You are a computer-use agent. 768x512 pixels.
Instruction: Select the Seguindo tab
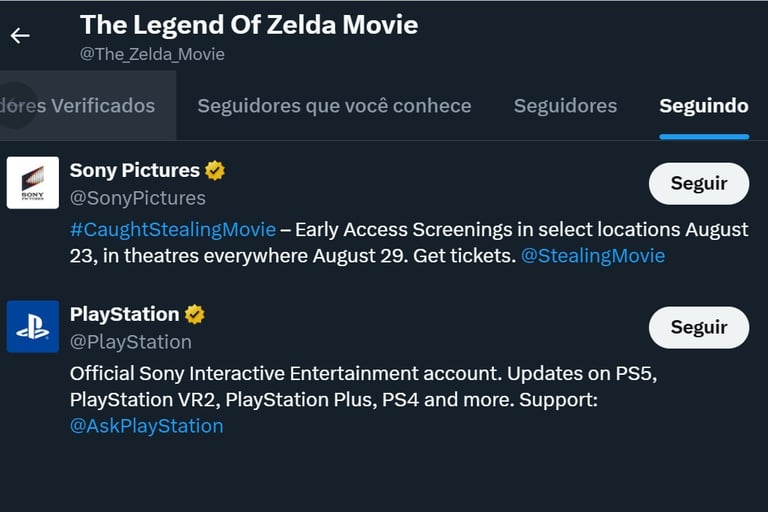[x=704, y=106]
